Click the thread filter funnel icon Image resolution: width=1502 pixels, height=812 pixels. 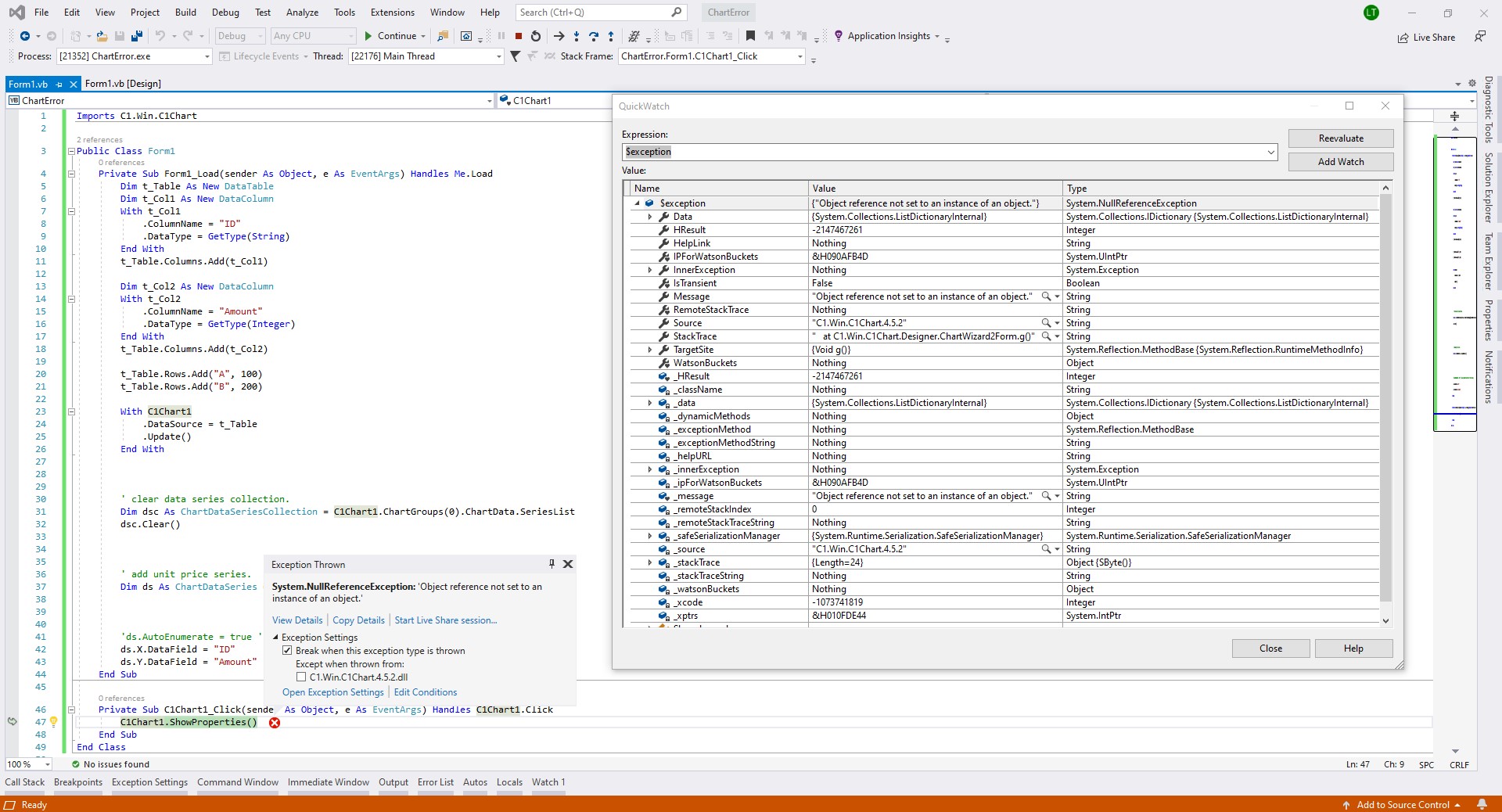515,56
